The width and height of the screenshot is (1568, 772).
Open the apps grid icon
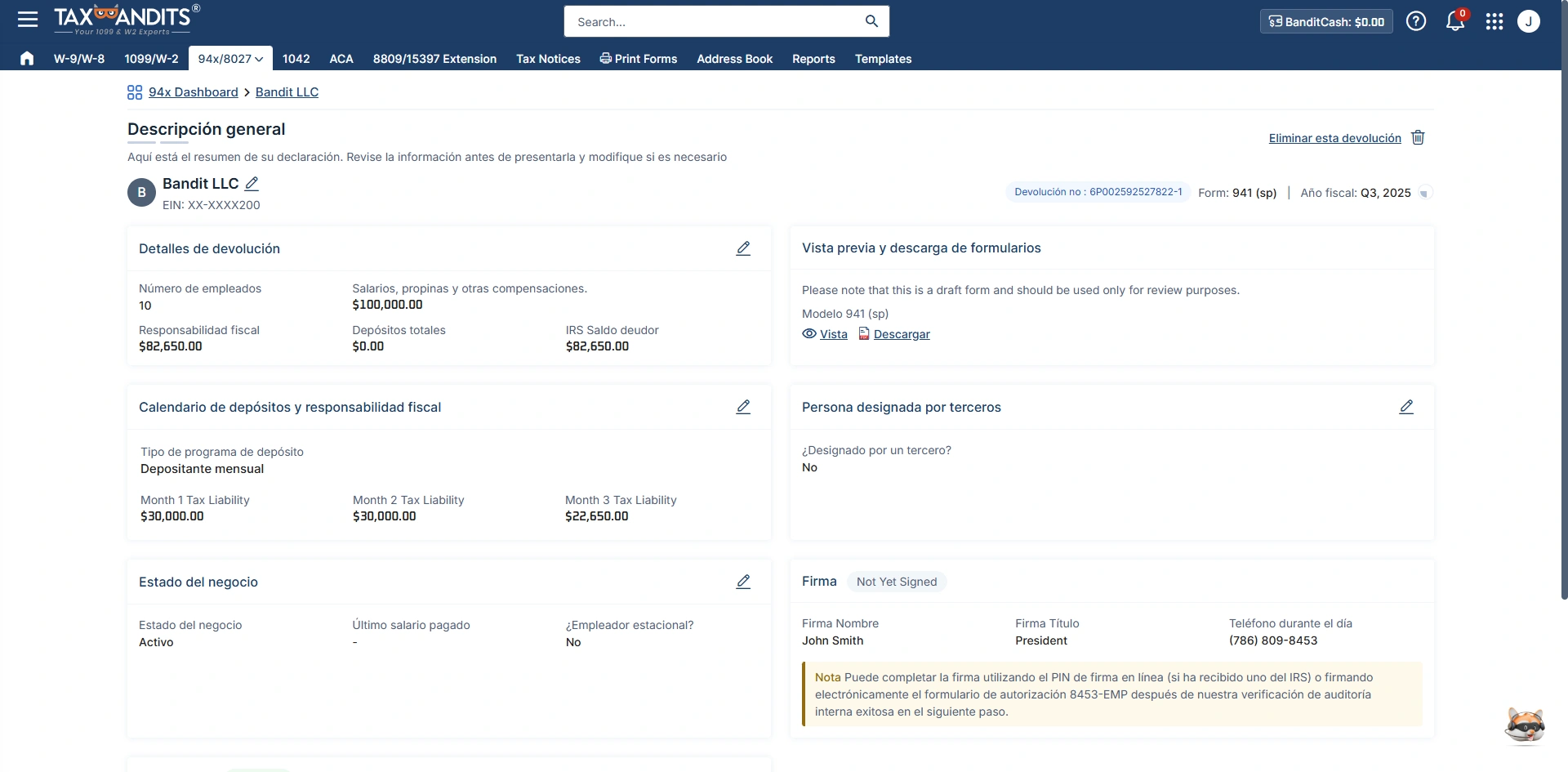pos(1494,21)
